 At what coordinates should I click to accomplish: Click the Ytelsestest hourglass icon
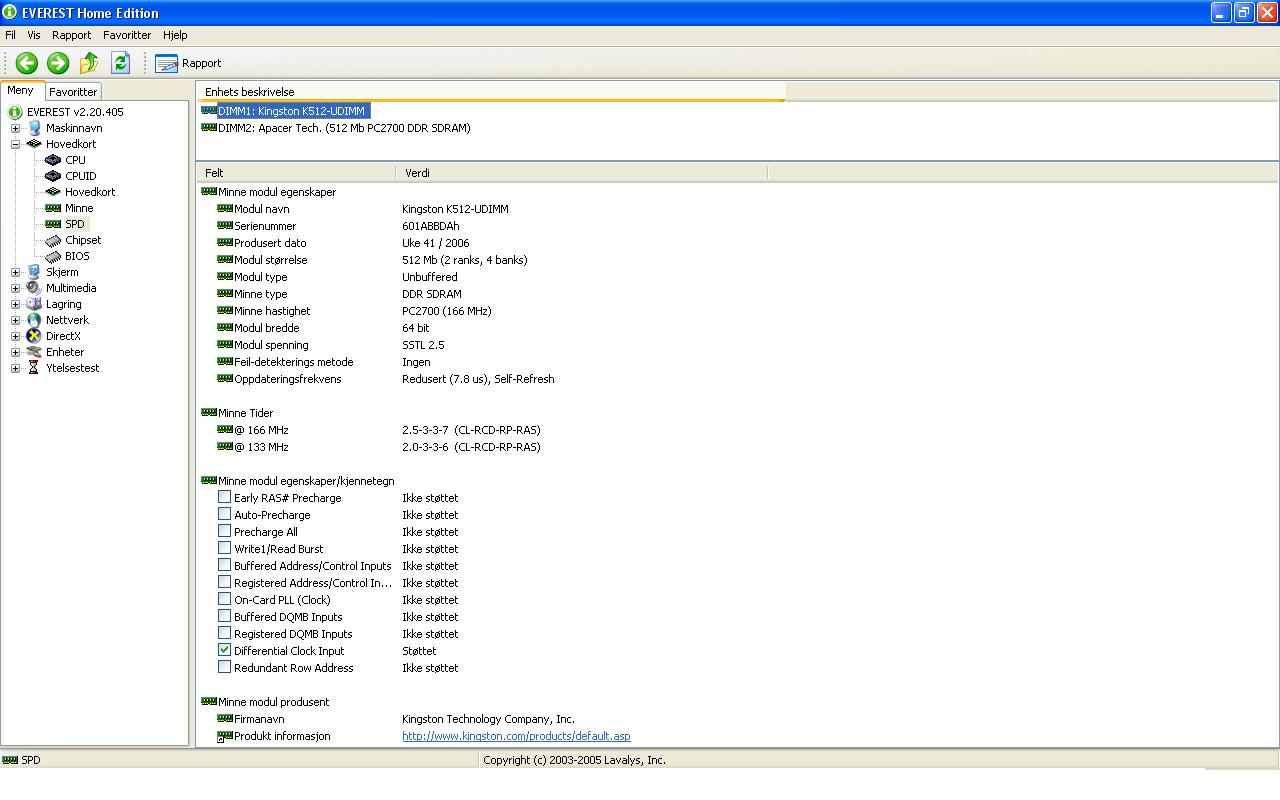pyautogui.click(x=34, y=368)
